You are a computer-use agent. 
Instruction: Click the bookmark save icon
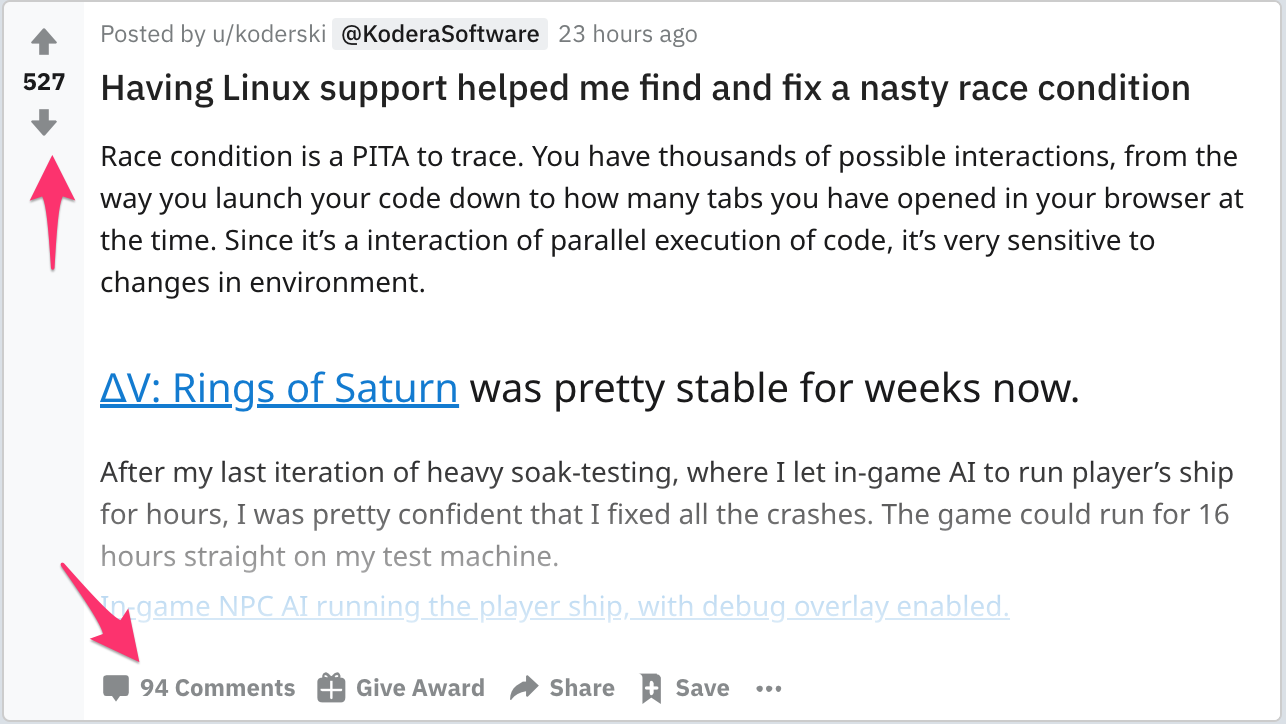(651, 688)
